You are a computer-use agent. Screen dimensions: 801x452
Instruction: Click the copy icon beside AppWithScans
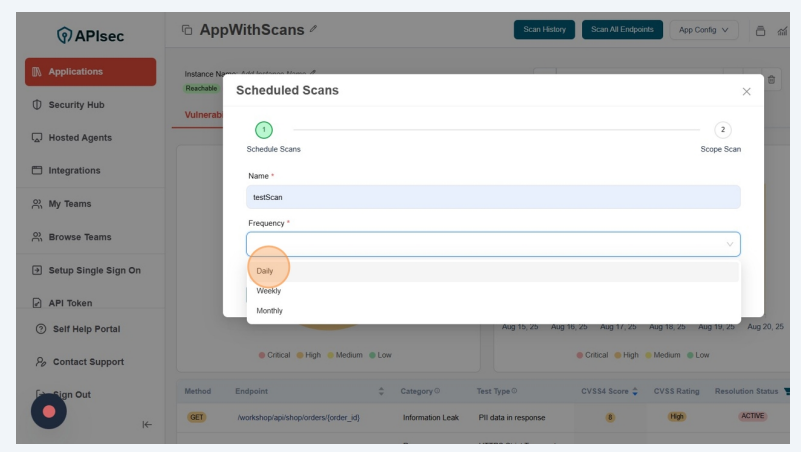click(186, 30)
